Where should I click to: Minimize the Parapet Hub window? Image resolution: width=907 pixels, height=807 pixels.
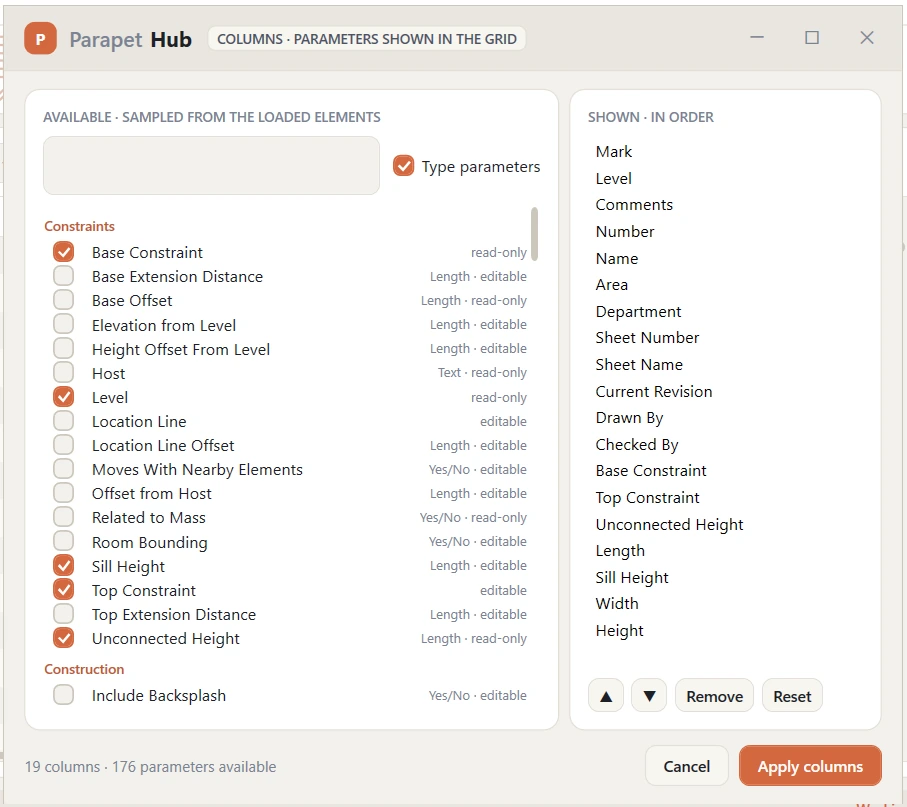[757, 38]
